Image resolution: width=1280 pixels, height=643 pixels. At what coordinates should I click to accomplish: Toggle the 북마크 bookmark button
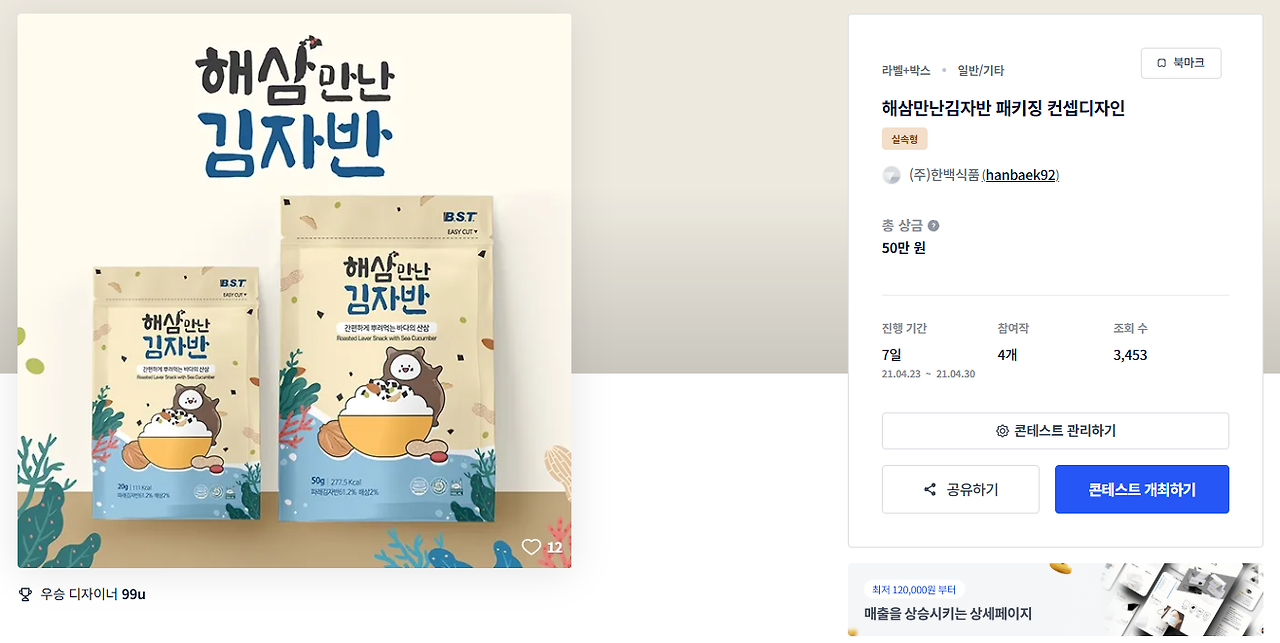point(1181,63)
